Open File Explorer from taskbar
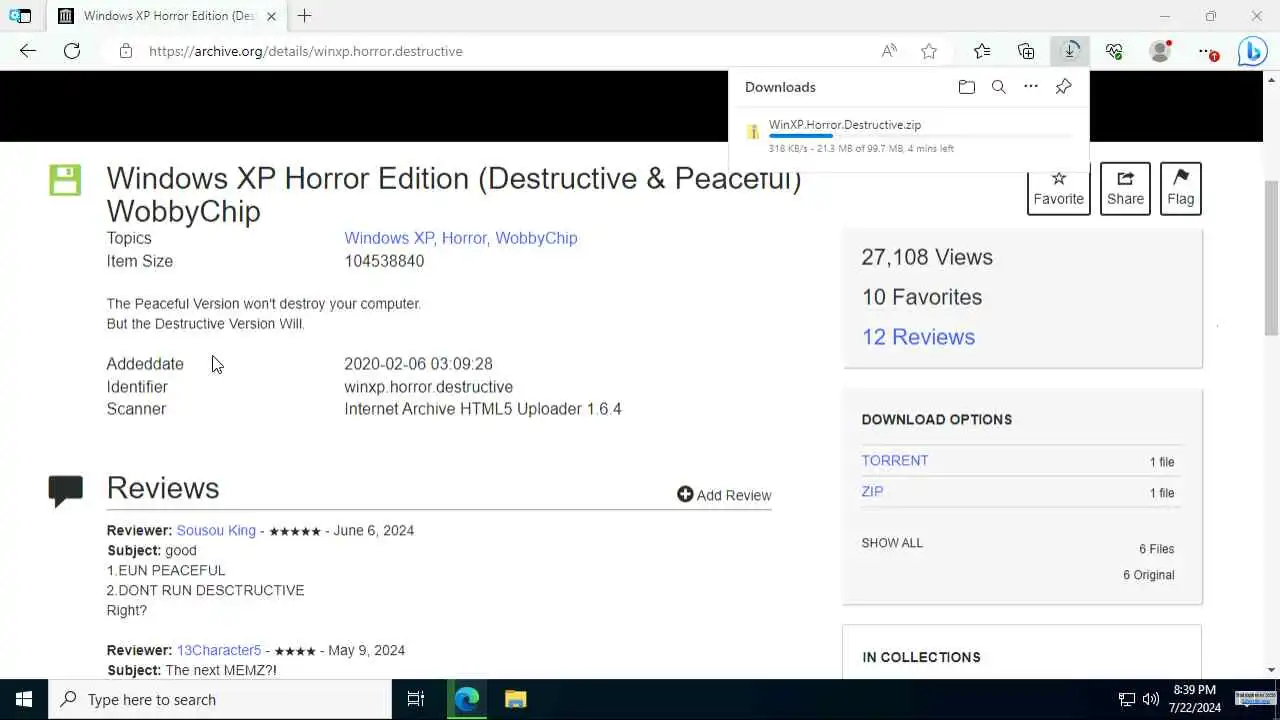The width and height of the screenshot is (1280, 720). click(515, 699)
